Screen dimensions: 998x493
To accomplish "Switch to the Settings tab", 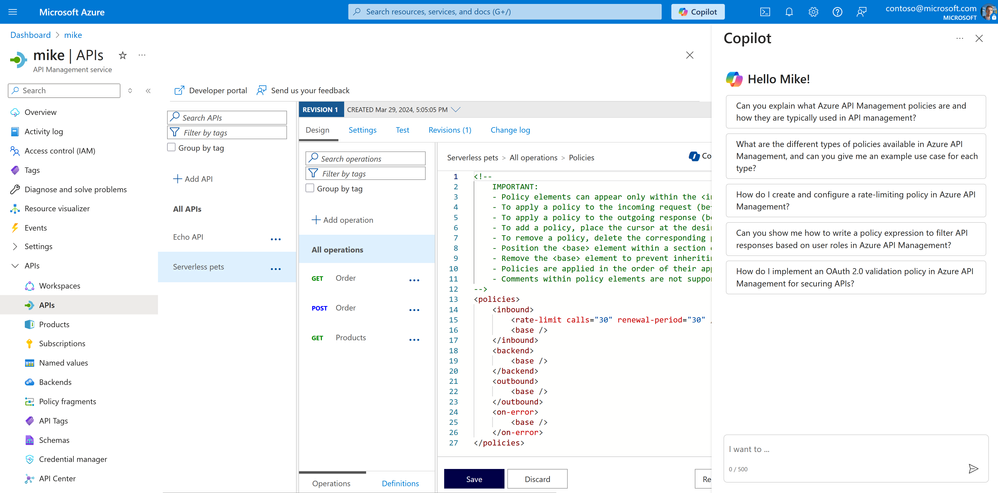I will click(362, 130).
